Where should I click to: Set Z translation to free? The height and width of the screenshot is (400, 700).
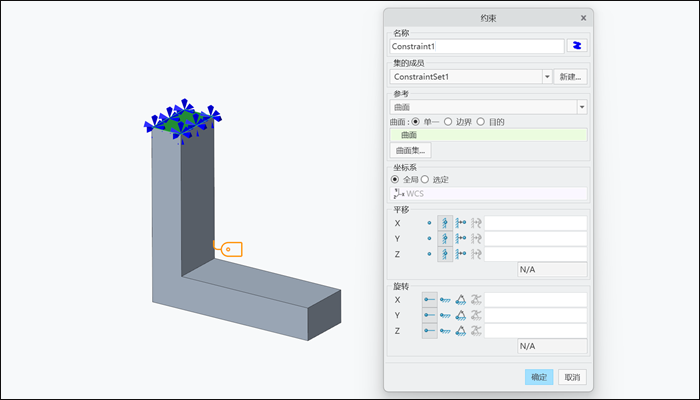click(429, 254)
